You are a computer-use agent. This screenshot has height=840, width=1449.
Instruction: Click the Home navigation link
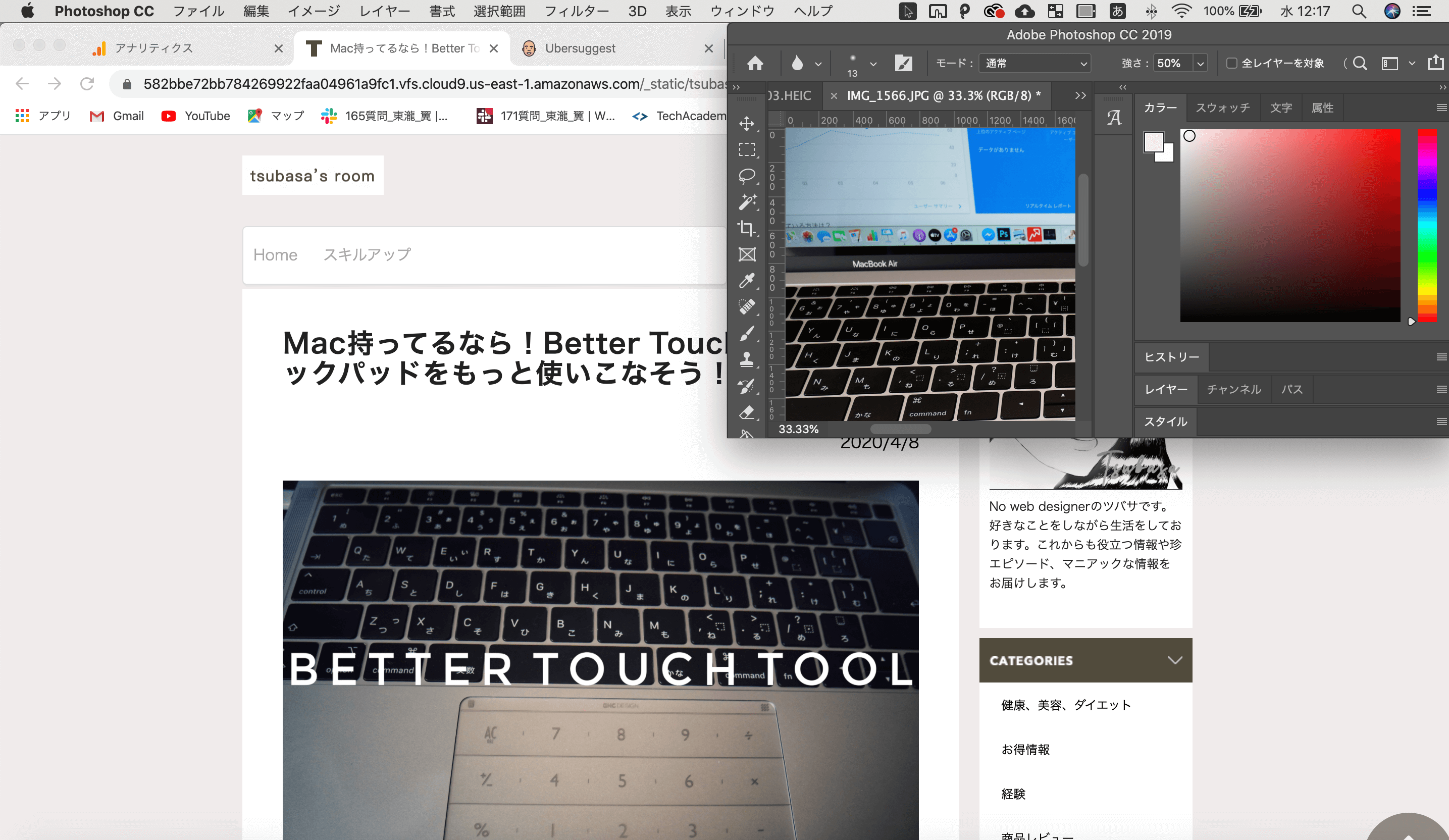[276, 255]
